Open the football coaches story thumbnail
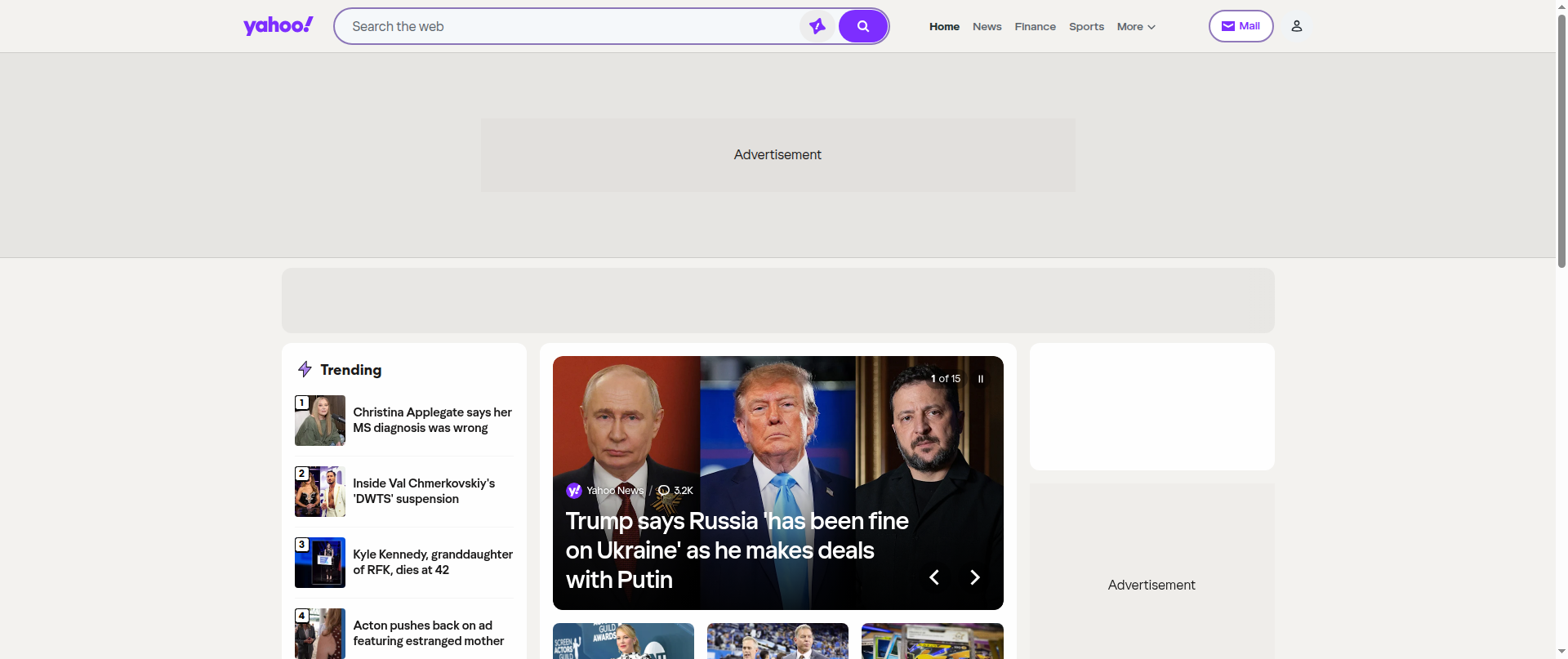 coord(777,641)
